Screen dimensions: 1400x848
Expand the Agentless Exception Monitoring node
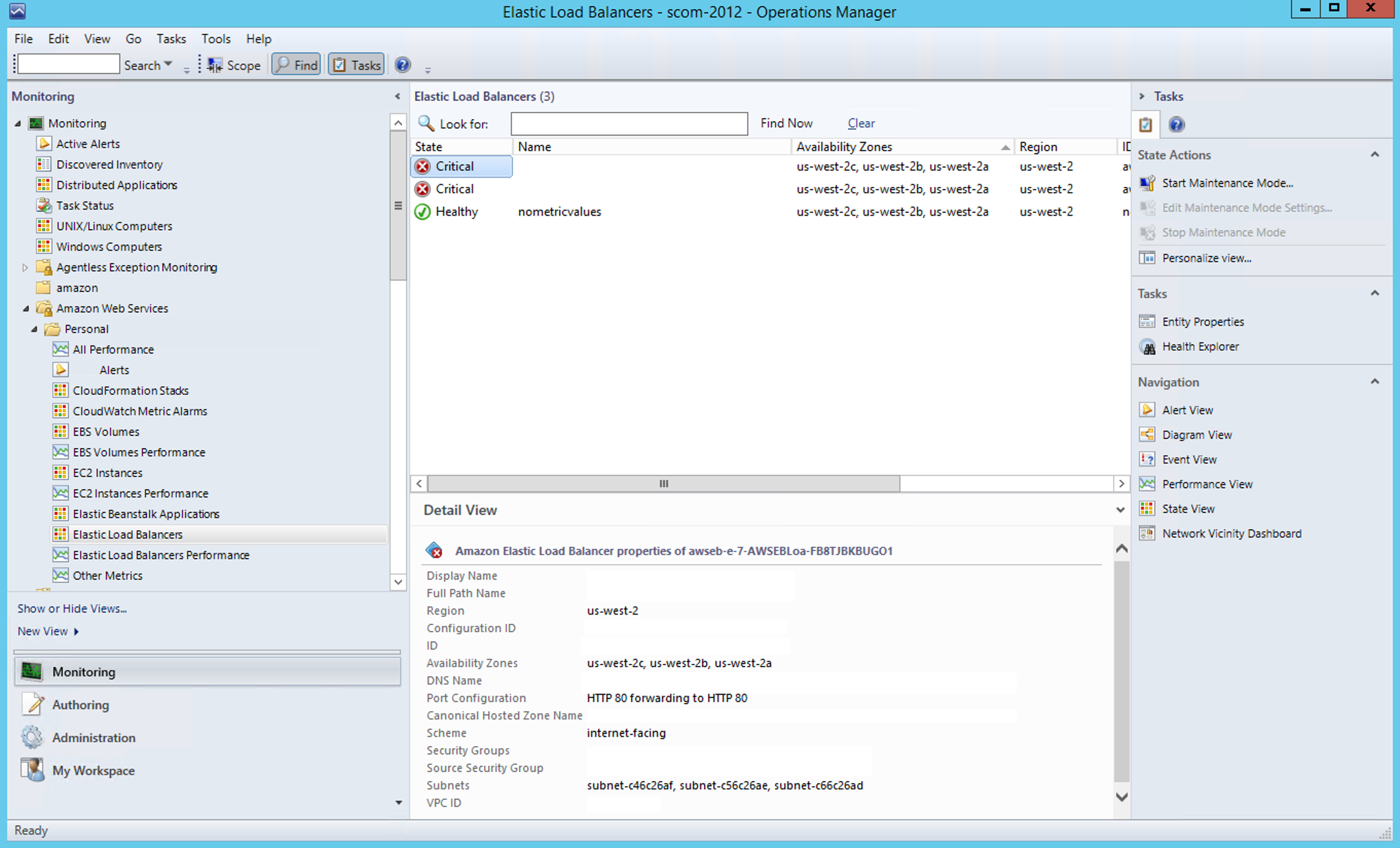pyautogui.click(x=25, y=267)
